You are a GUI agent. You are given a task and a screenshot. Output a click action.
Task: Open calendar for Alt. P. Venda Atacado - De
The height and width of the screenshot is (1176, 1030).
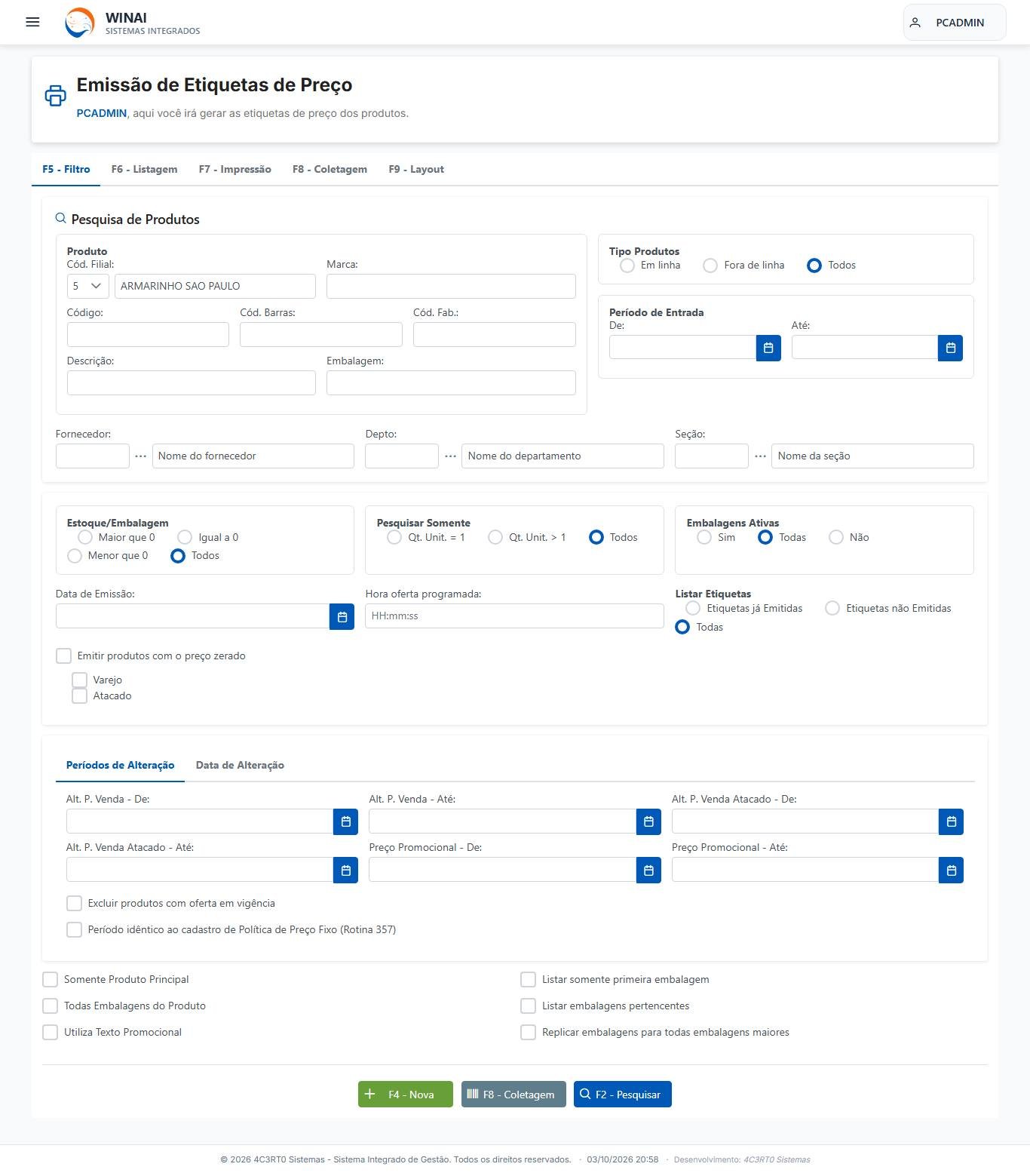951,821
